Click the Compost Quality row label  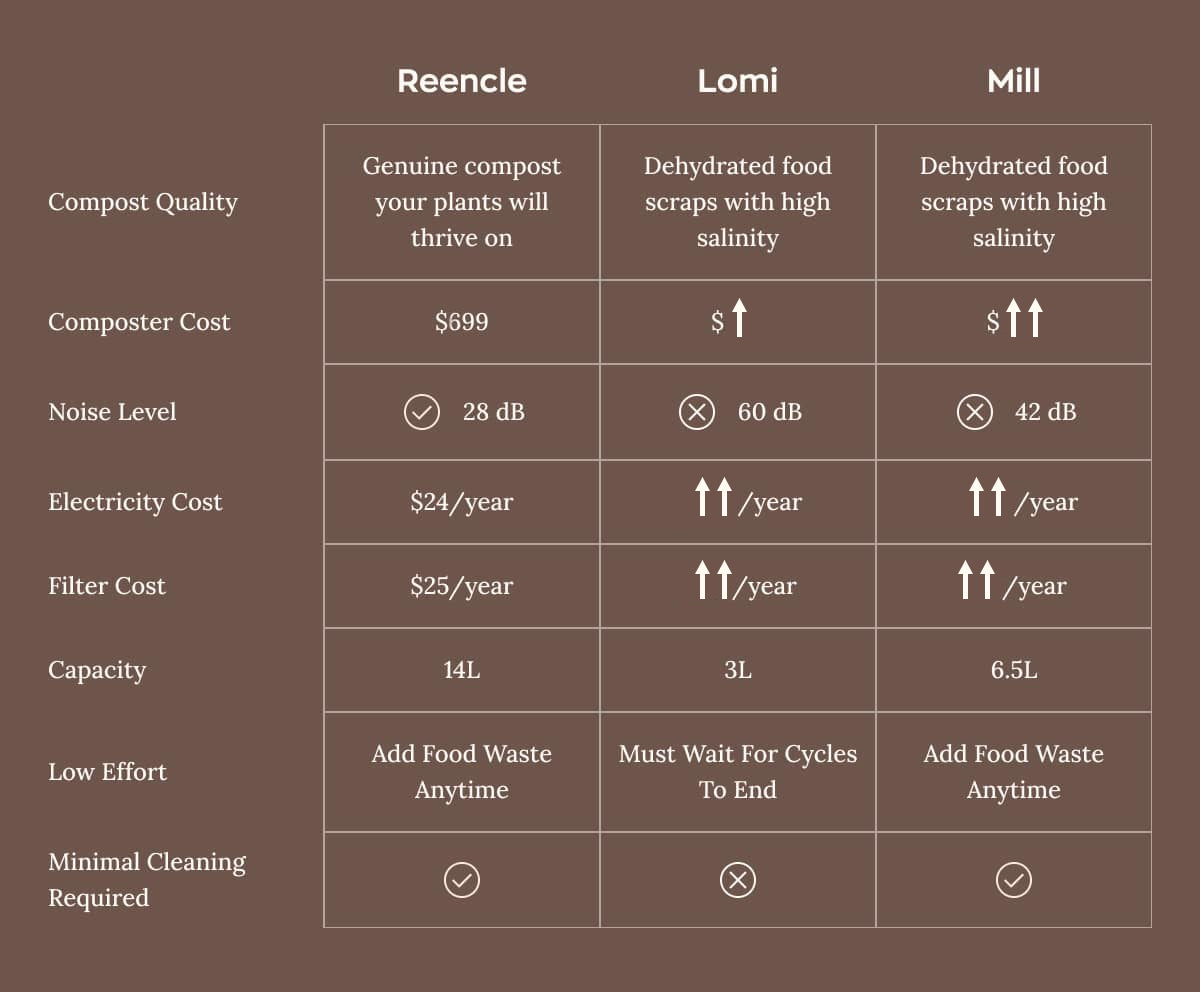click(143, 202)
